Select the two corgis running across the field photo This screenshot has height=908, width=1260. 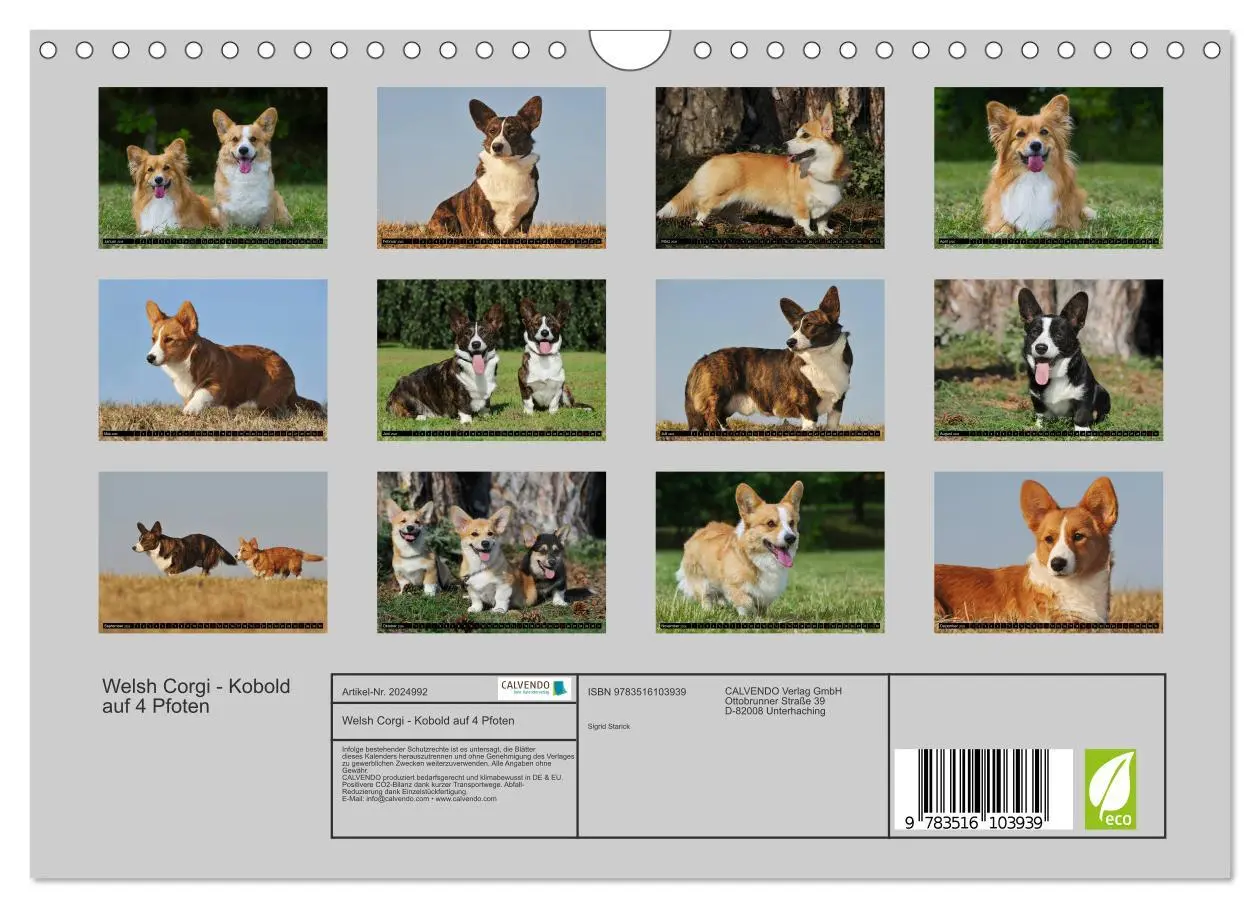tap(213, 552)
